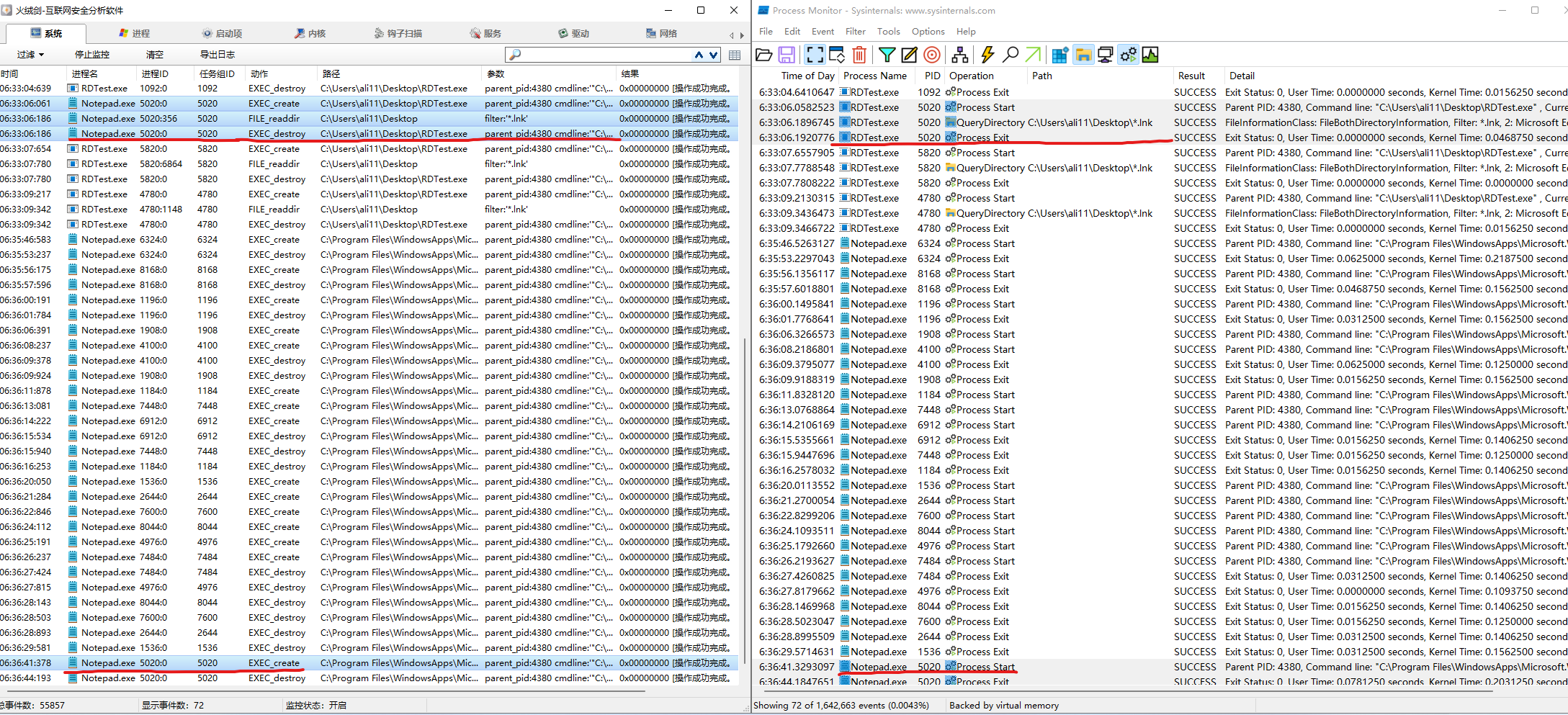Viewport: 1568px width, 715px height.
Task: Click the red target Include Process icon
Action: pos(932,55)
